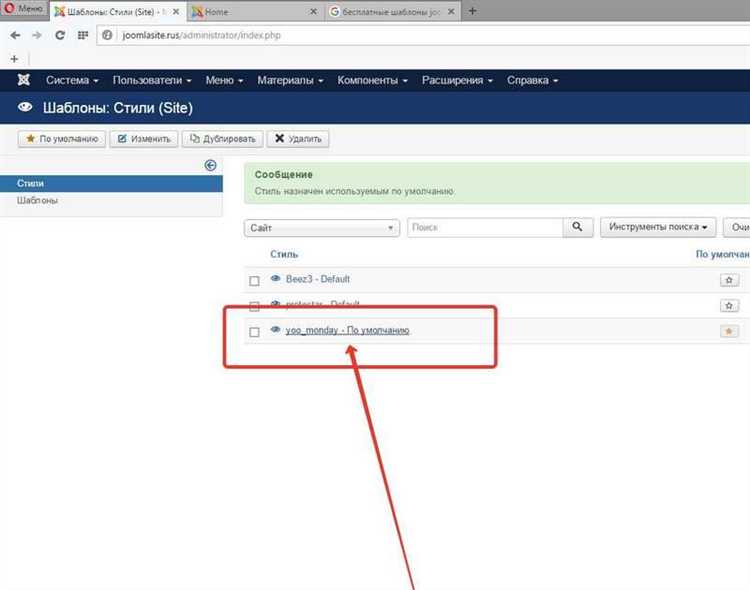
Task: Expand Инструменты поиска search tools
Action: pyautogui.click(x=658, y=227)
